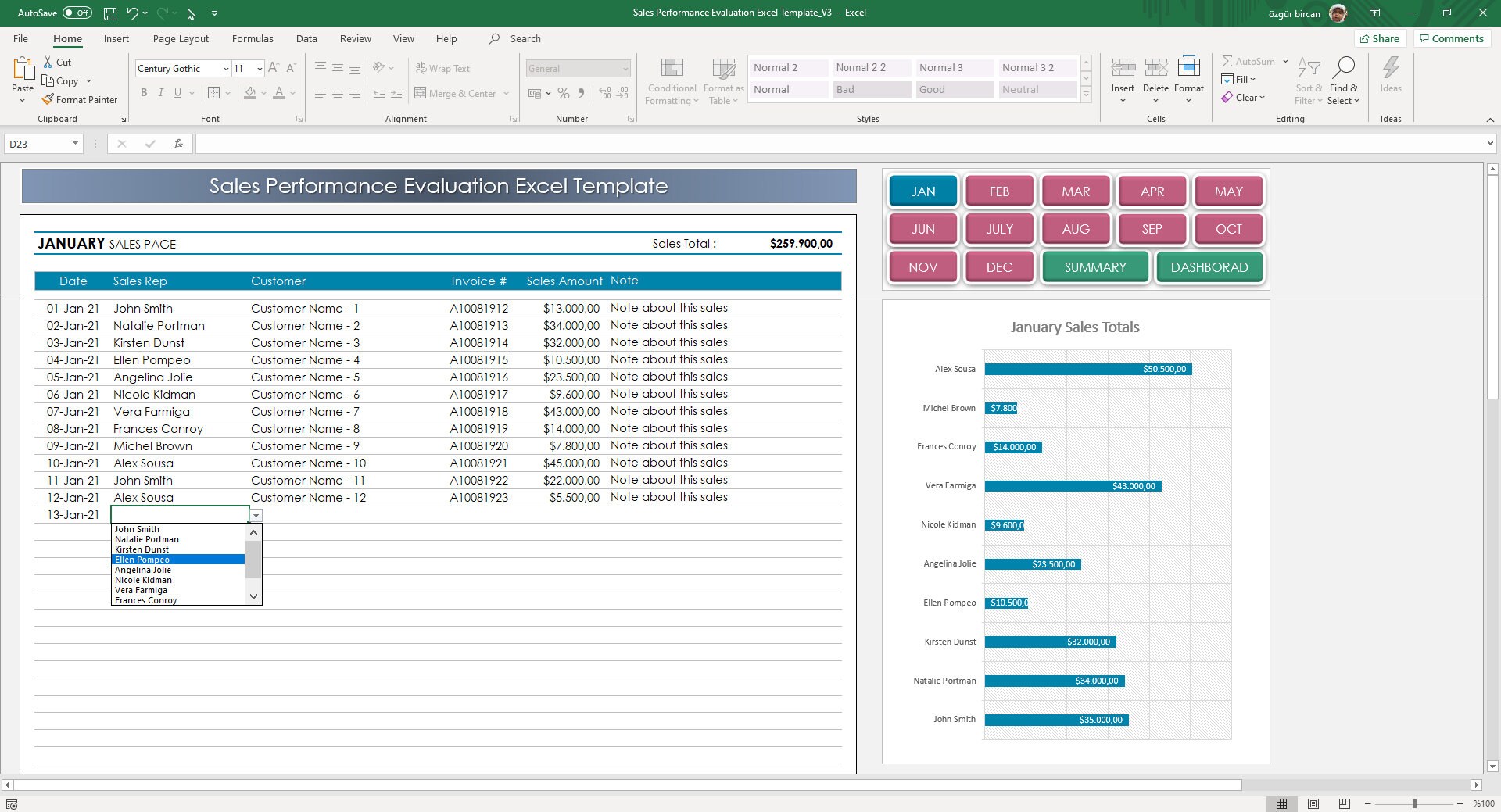The image size is (1501, 812).
Task: Open Conditional Formatting options
Action: tap(671, 80)
